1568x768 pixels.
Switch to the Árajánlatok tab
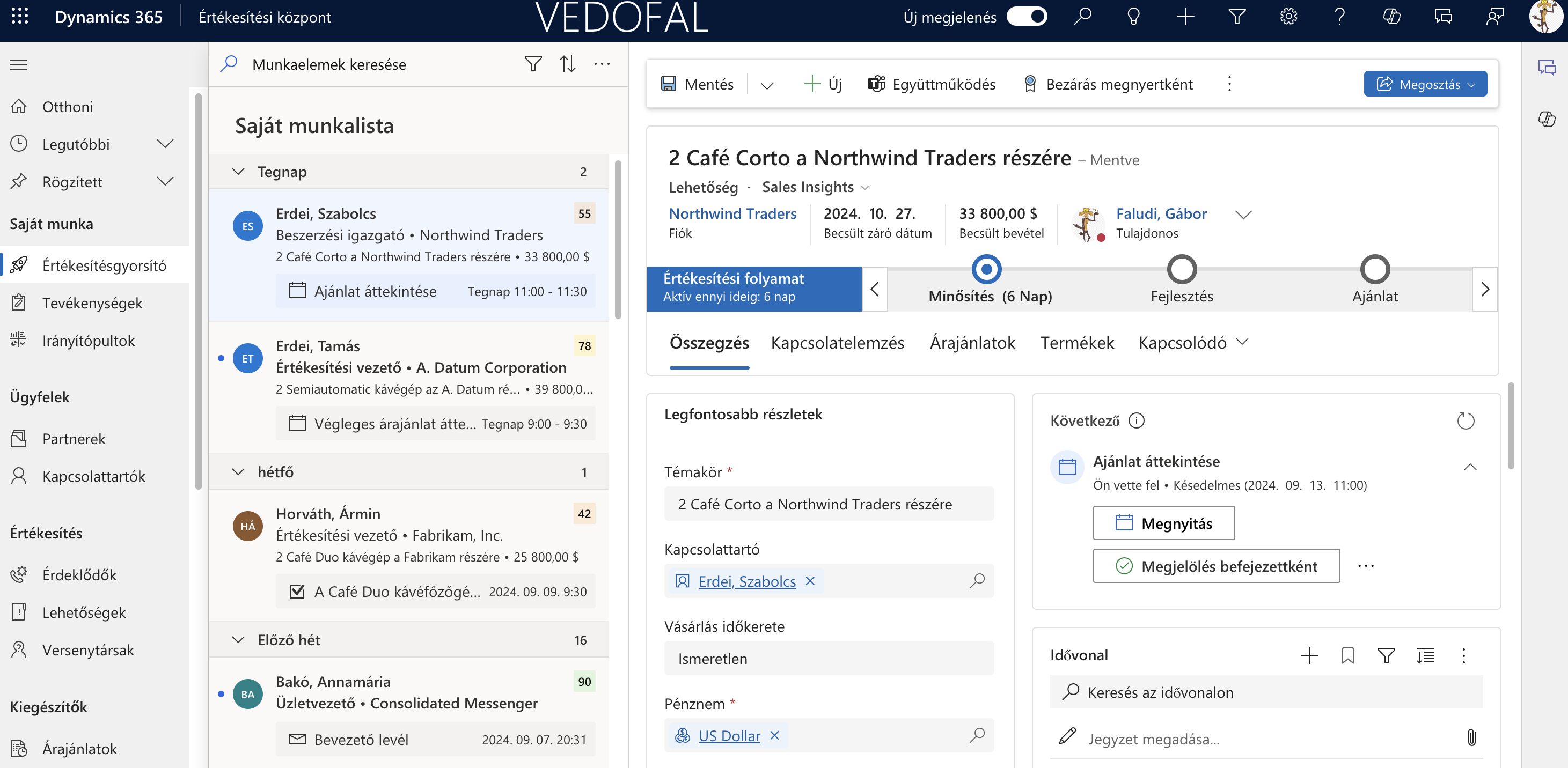click(x=972, y=343)
